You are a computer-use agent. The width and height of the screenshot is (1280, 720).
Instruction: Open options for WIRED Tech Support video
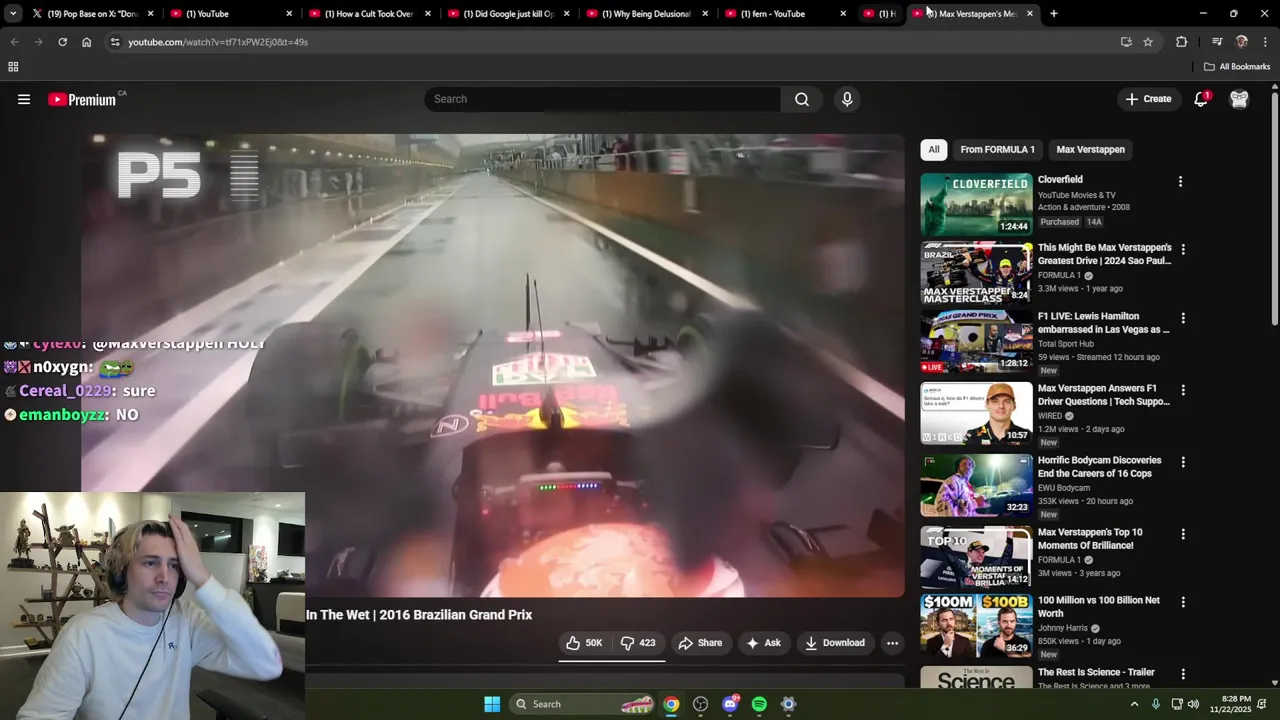1183,390
